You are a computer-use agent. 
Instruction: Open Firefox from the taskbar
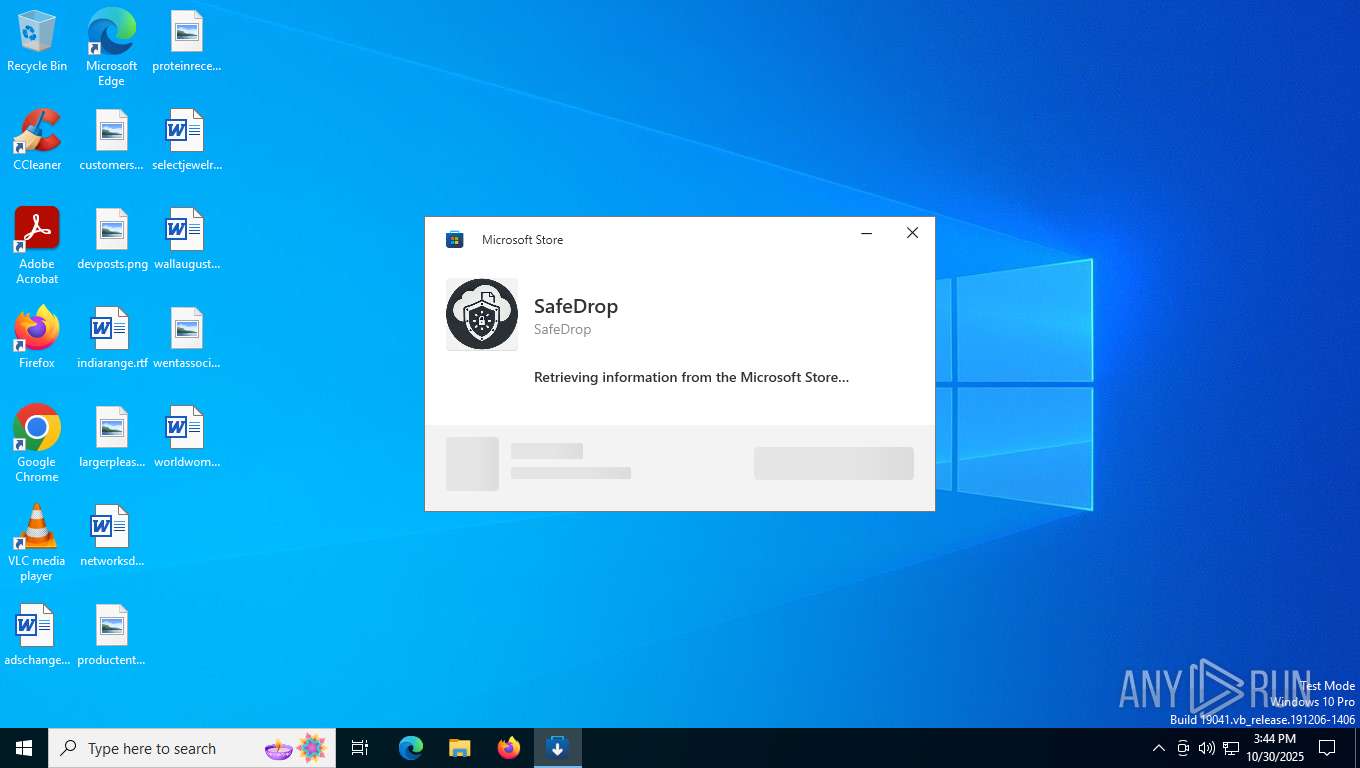point(509,748)
